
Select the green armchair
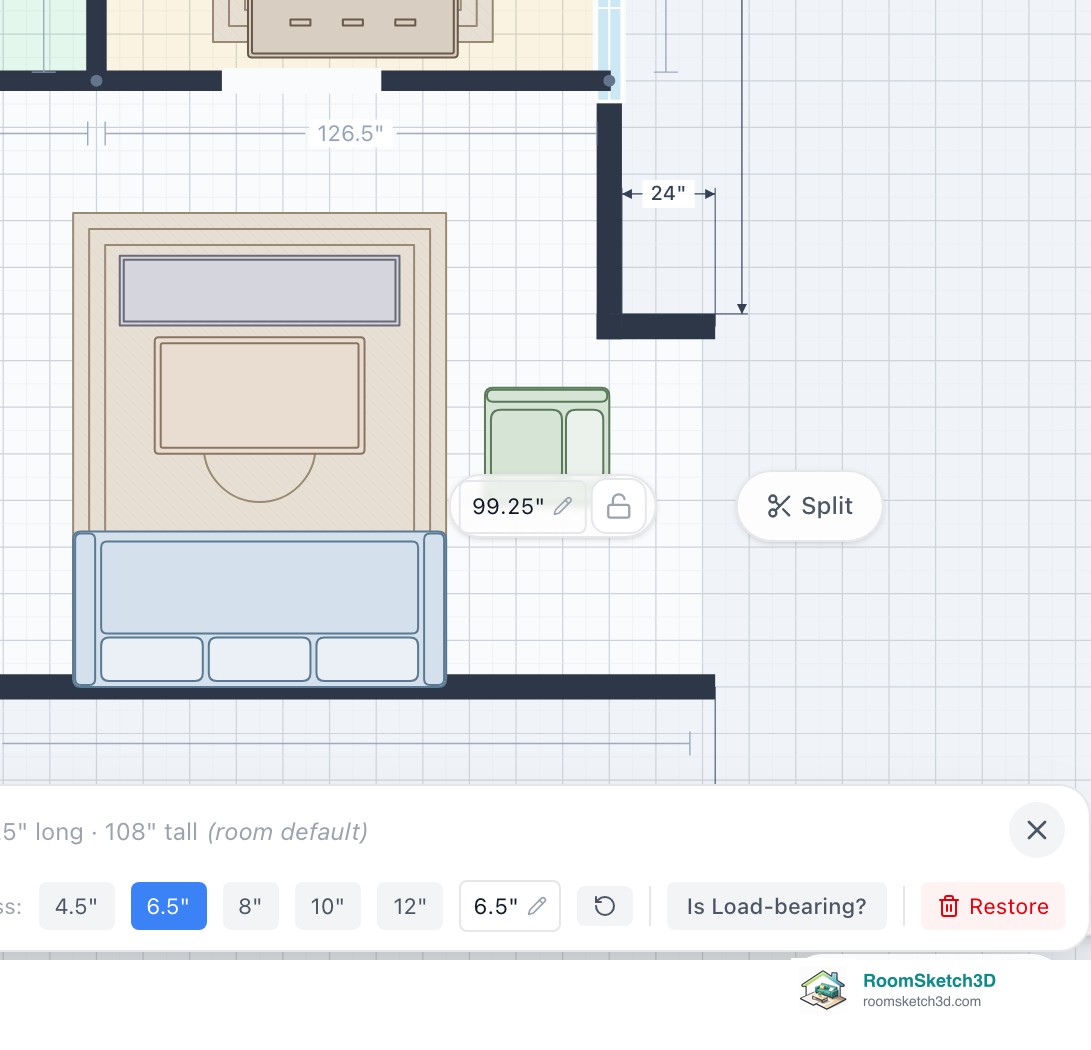547,431
